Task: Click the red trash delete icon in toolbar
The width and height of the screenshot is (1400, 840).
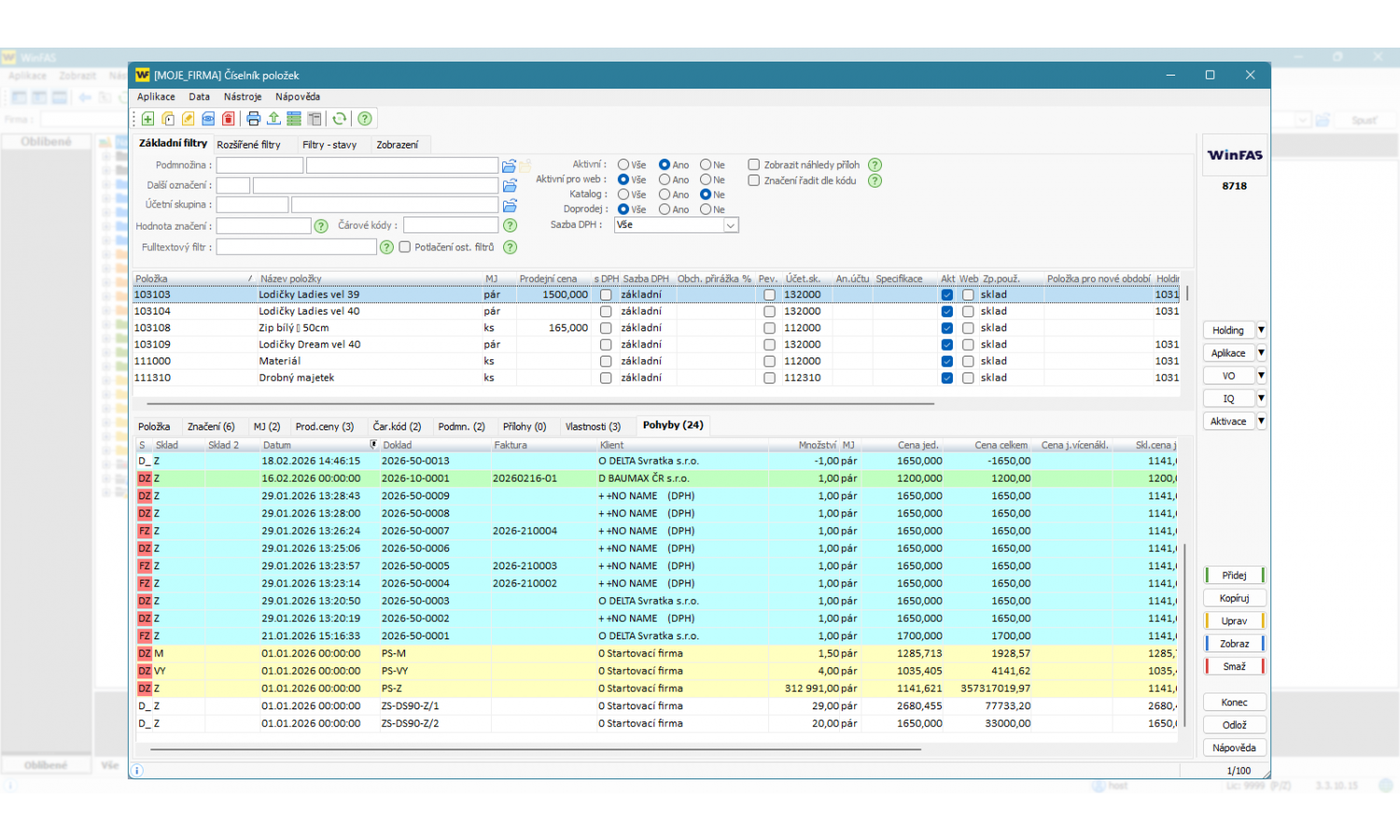Action: 228,119
